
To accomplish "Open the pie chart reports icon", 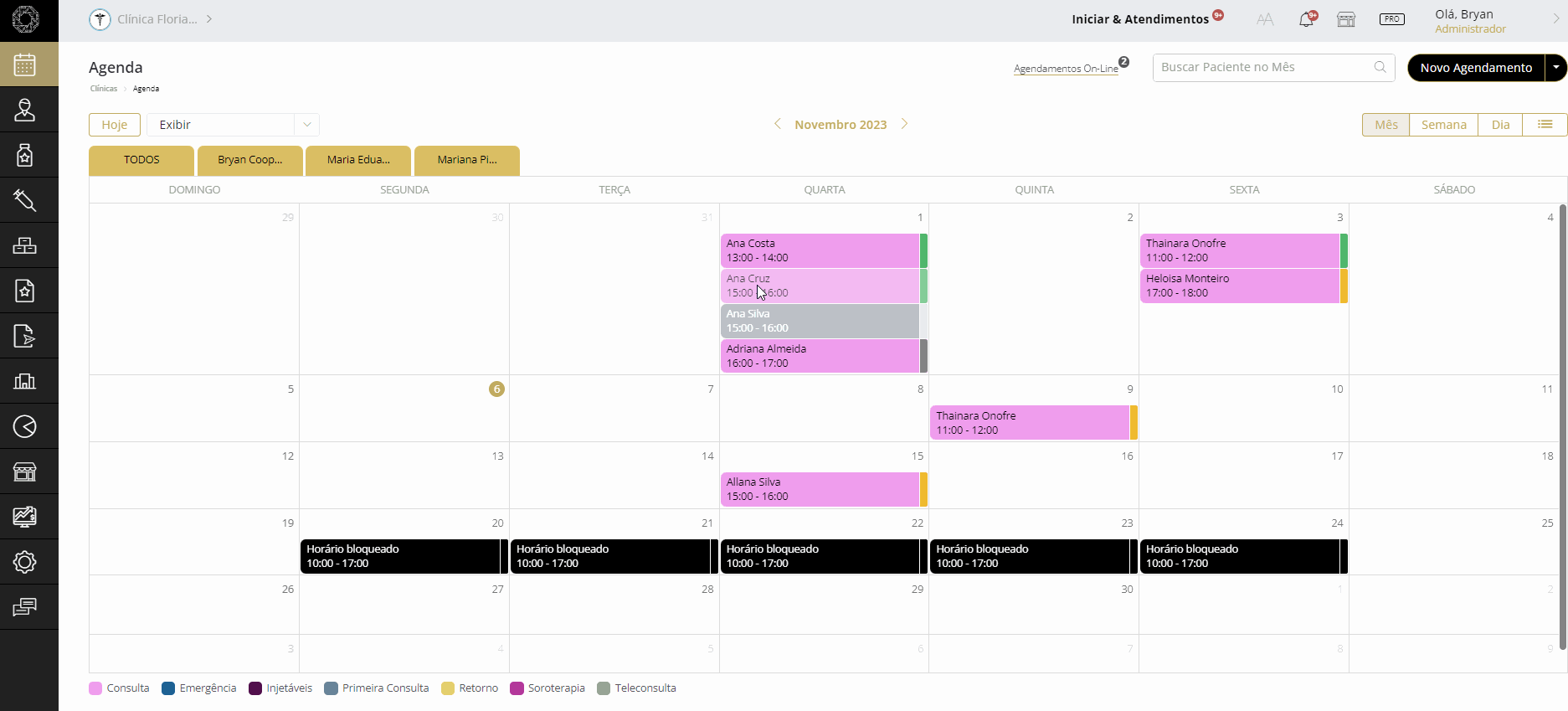I will [25, 426].
